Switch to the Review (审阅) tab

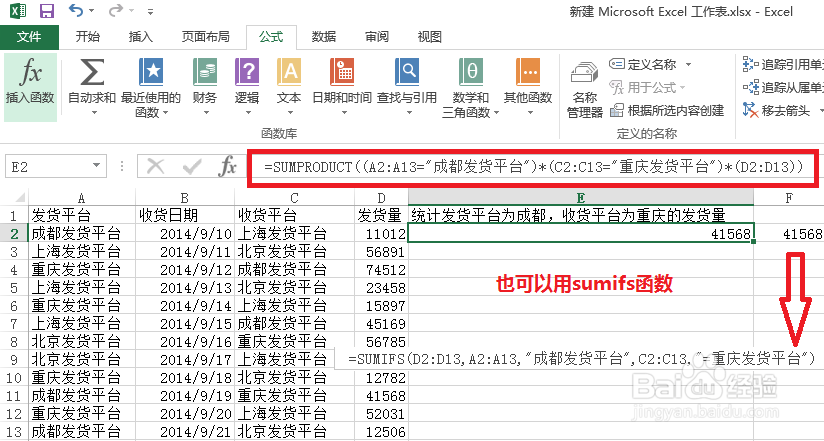click(376, 37)
